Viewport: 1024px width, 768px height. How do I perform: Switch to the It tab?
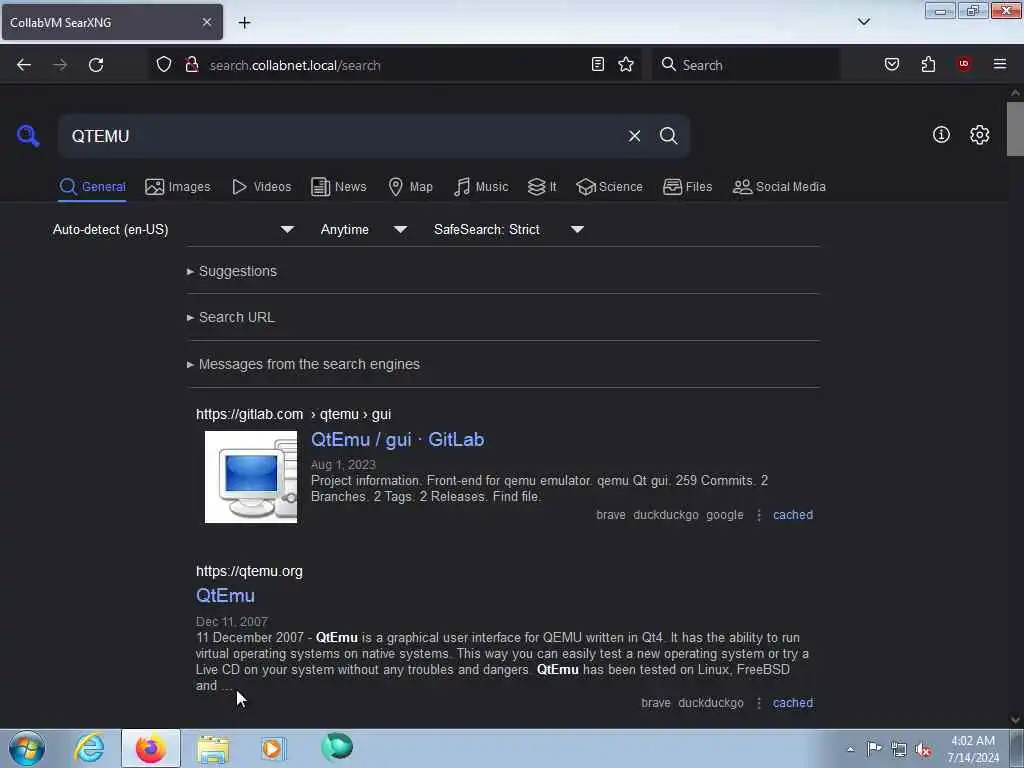coord(542,187)
